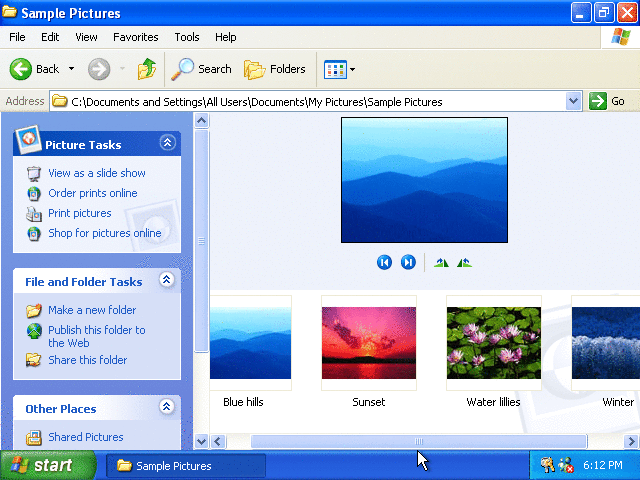Click the Share this folder icon

tap(33, 360)
